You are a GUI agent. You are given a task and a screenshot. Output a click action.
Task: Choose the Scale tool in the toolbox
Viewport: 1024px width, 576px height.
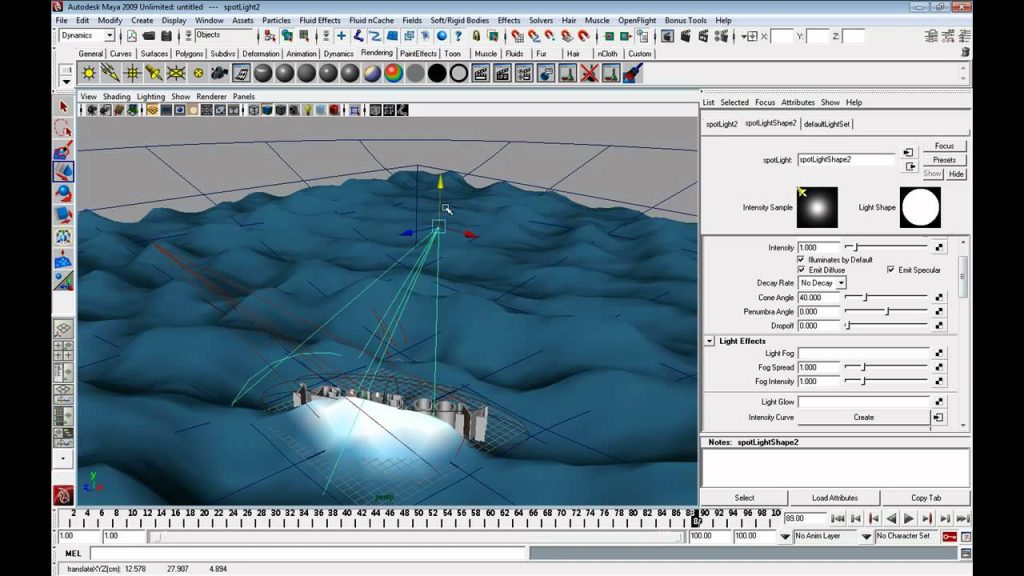pos(63,215)
